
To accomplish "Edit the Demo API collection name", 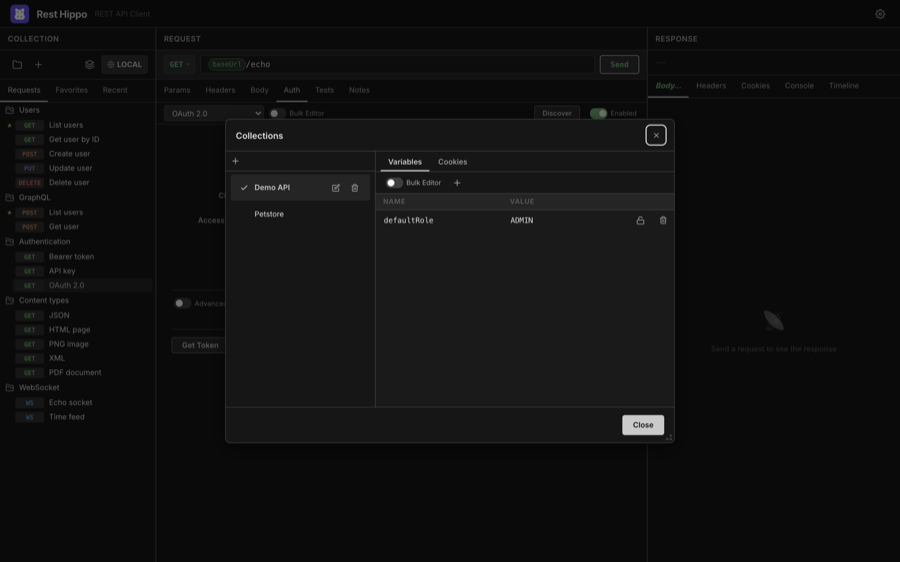I will (x=336, y=188).
